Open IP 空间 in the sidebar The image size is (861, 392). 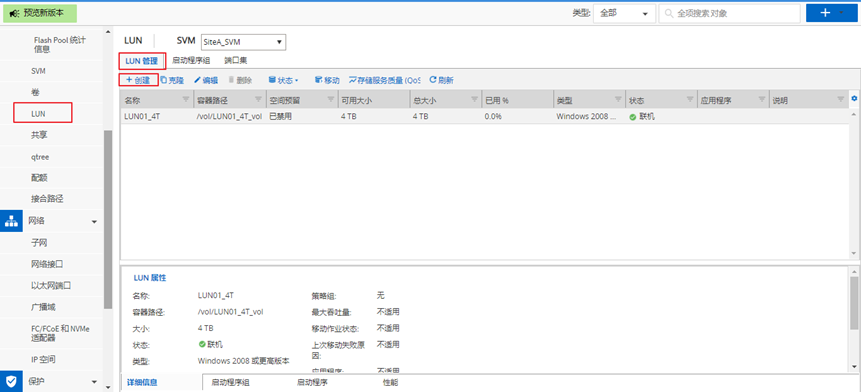tap(43, 360)
